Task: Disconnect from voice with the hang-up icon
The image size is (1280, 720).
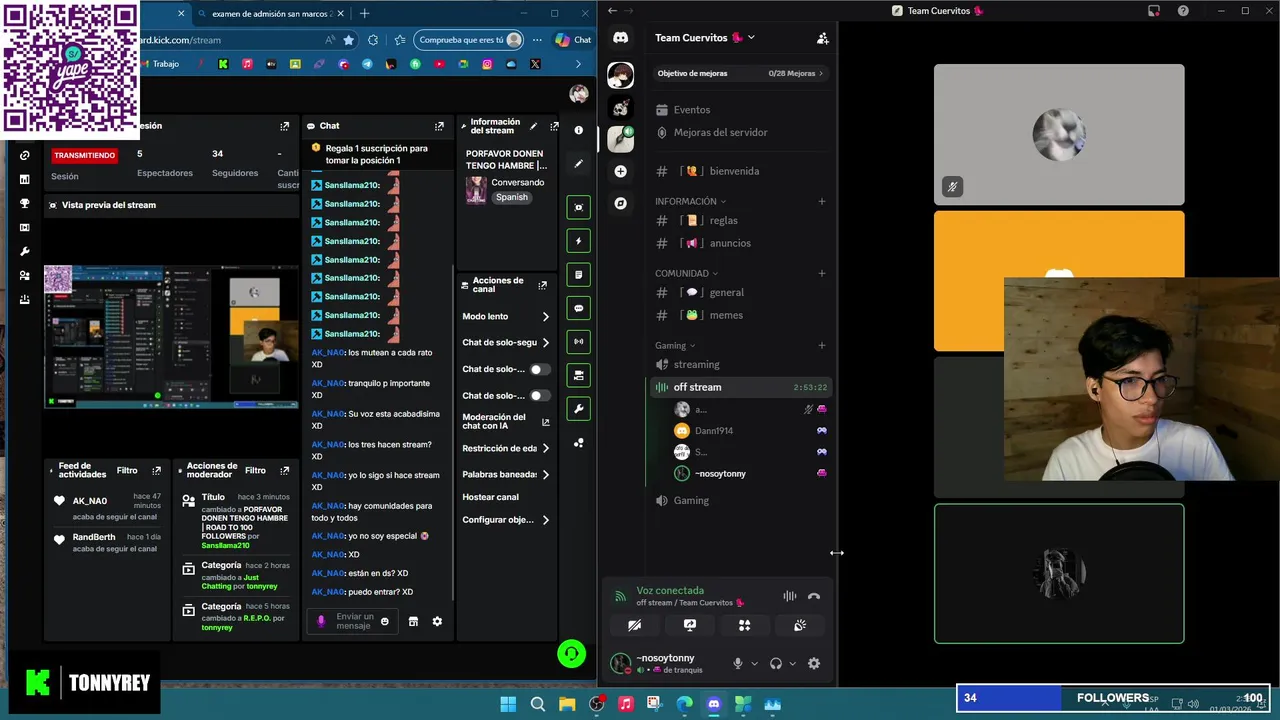Action: (x=814, y=596)
